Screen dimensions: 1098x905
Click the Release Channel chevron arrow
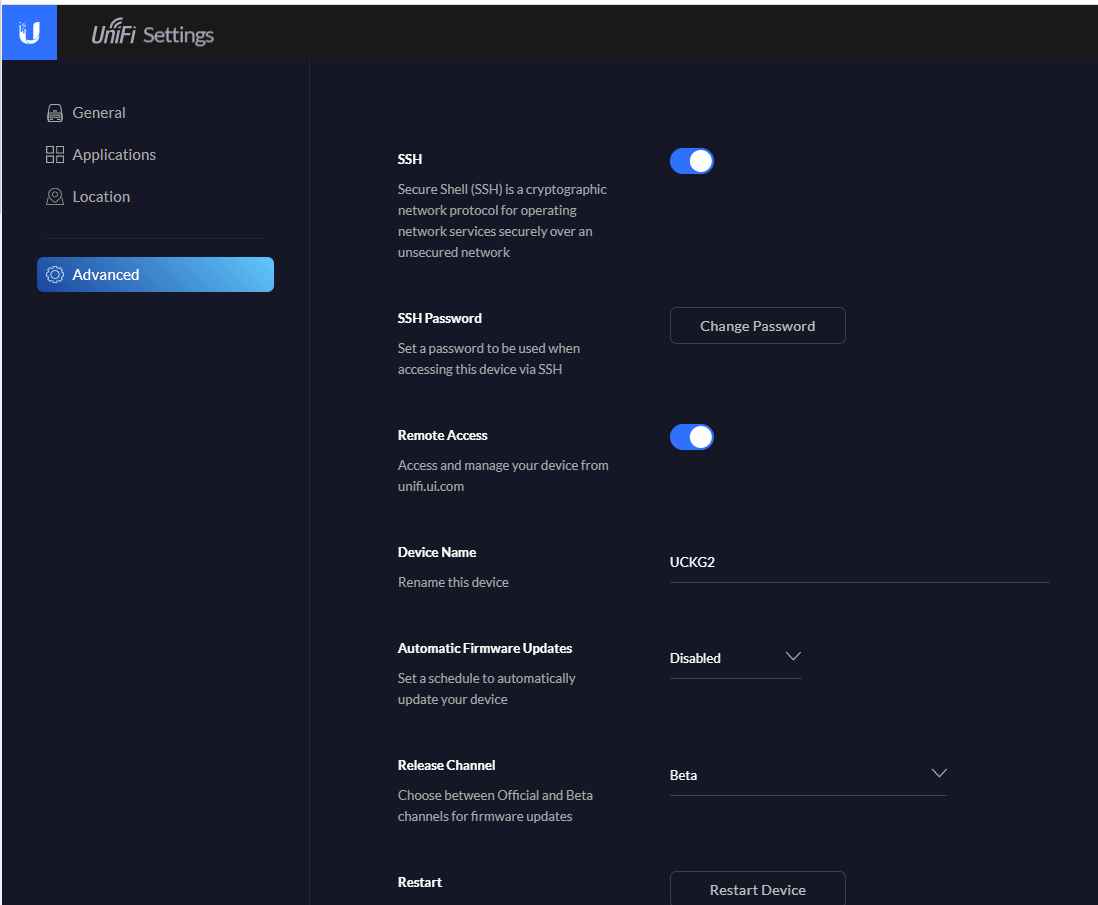[938, 774]
